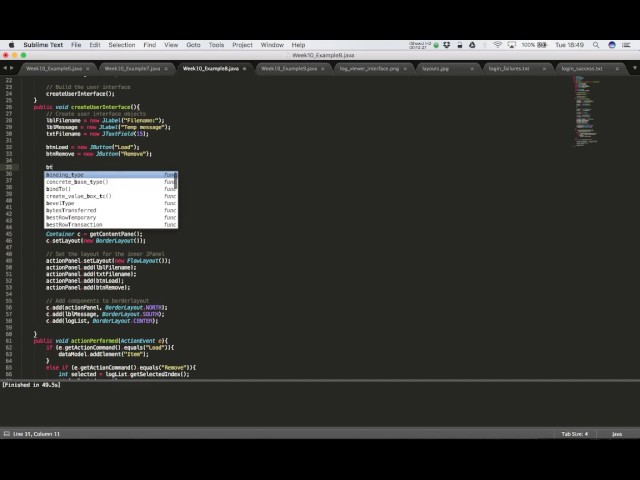This screenshot has width=640, height=480.
Task: Close the Week10_Example7.java tab
Action: (166, 69)
